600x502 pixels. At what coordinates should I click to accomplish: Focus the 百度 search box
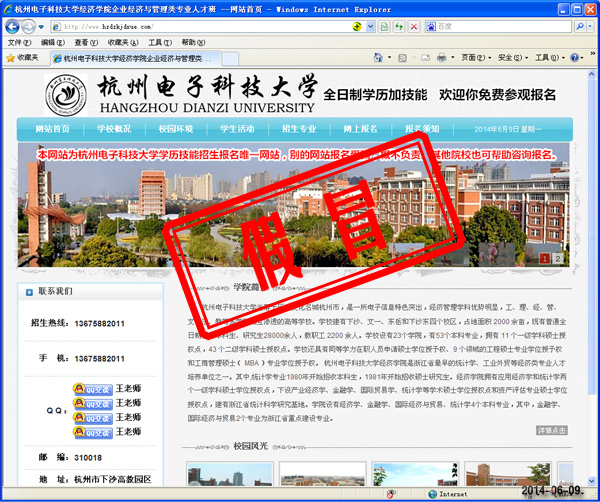(x=504, y=26)
